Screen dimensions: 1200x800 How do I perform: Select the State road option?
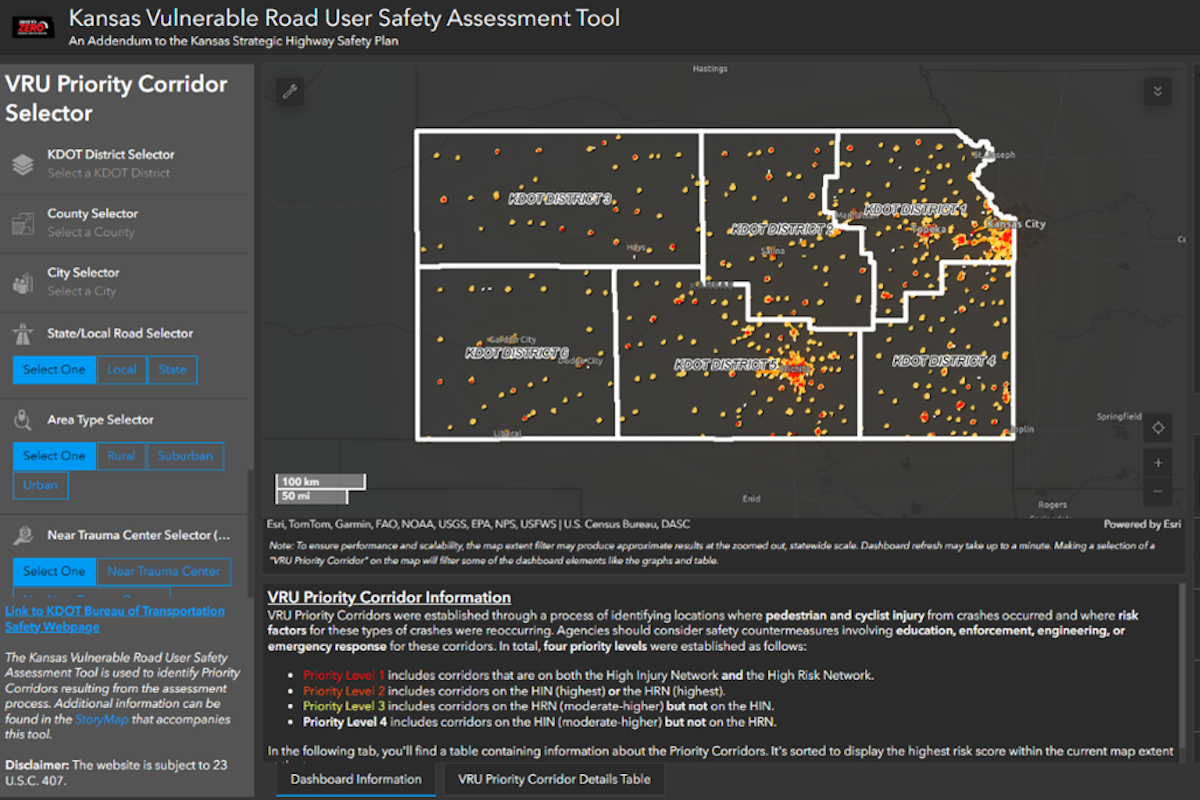point(172,370)
